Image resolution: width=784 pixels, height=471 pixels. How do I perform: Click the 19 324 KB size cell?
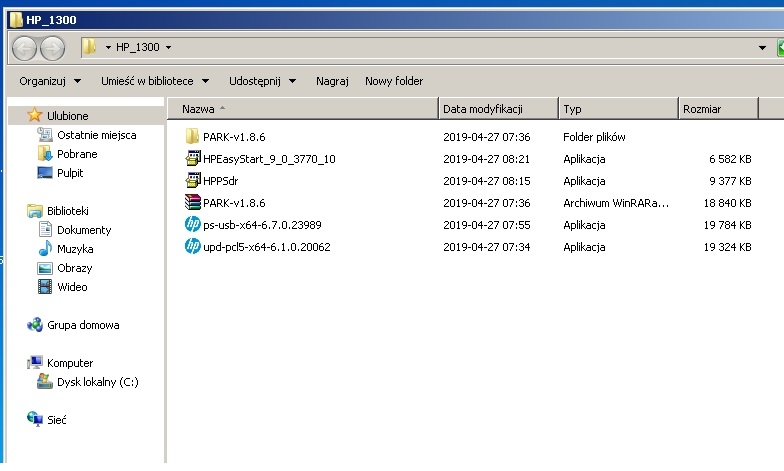tap(728, 247)
